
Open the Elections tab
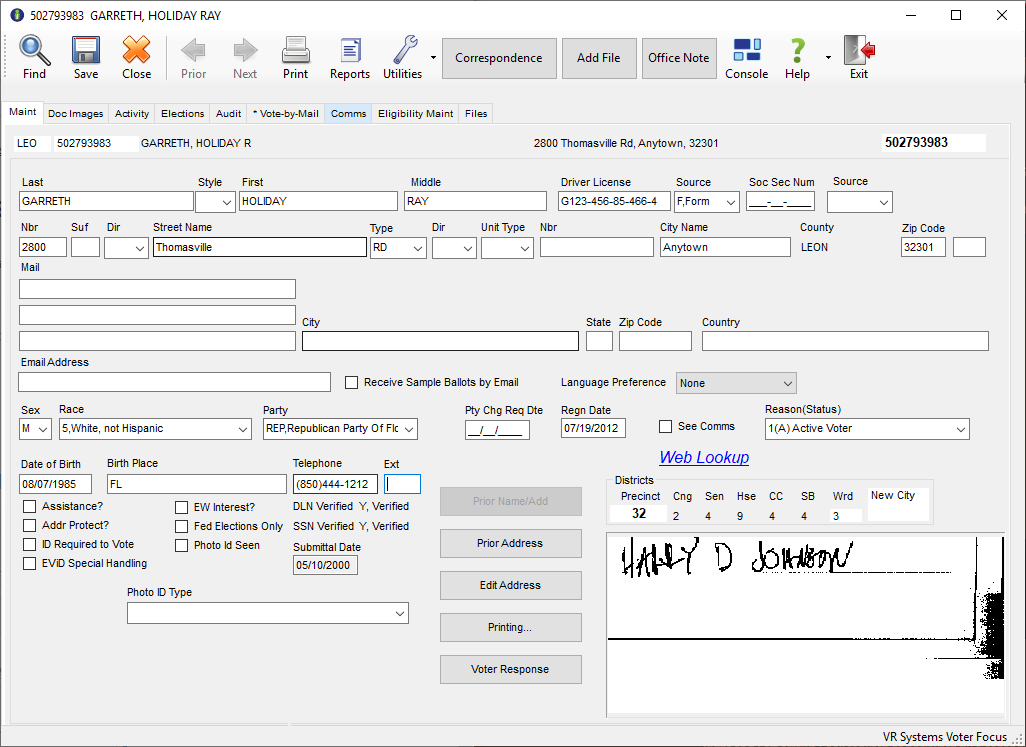click(183, 114)
